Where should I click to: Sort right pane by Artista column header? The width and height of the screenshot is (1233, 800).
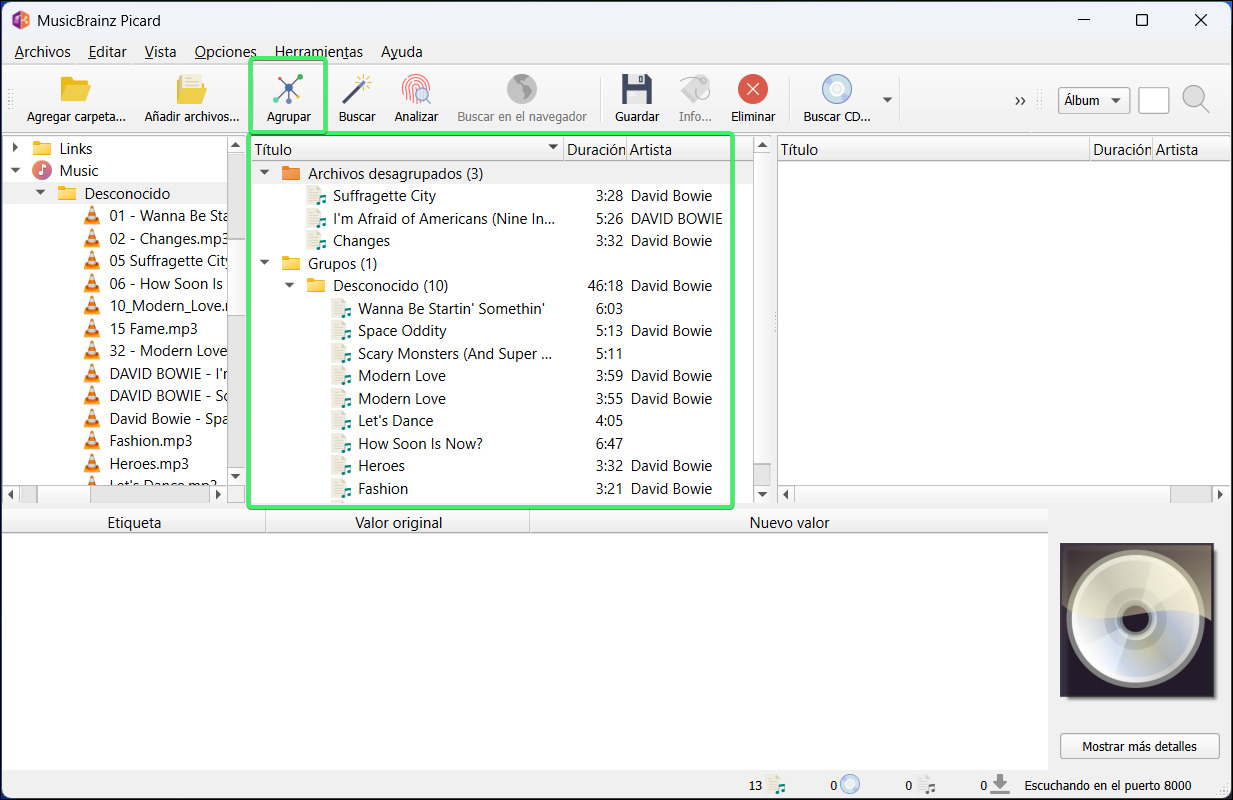(x=1192, y=149)
